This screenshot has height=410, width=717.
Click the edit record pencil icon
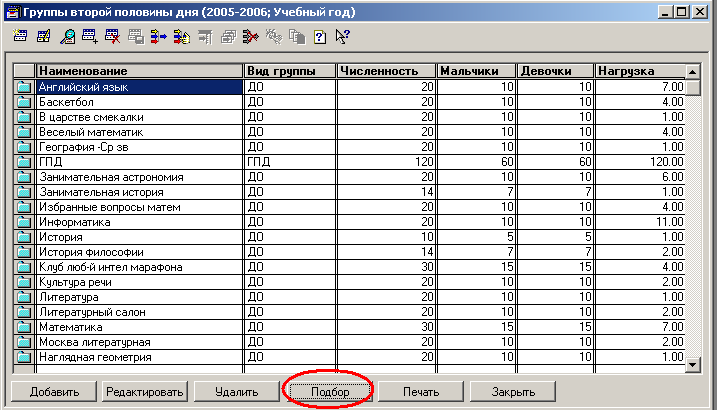click(43, 38)
